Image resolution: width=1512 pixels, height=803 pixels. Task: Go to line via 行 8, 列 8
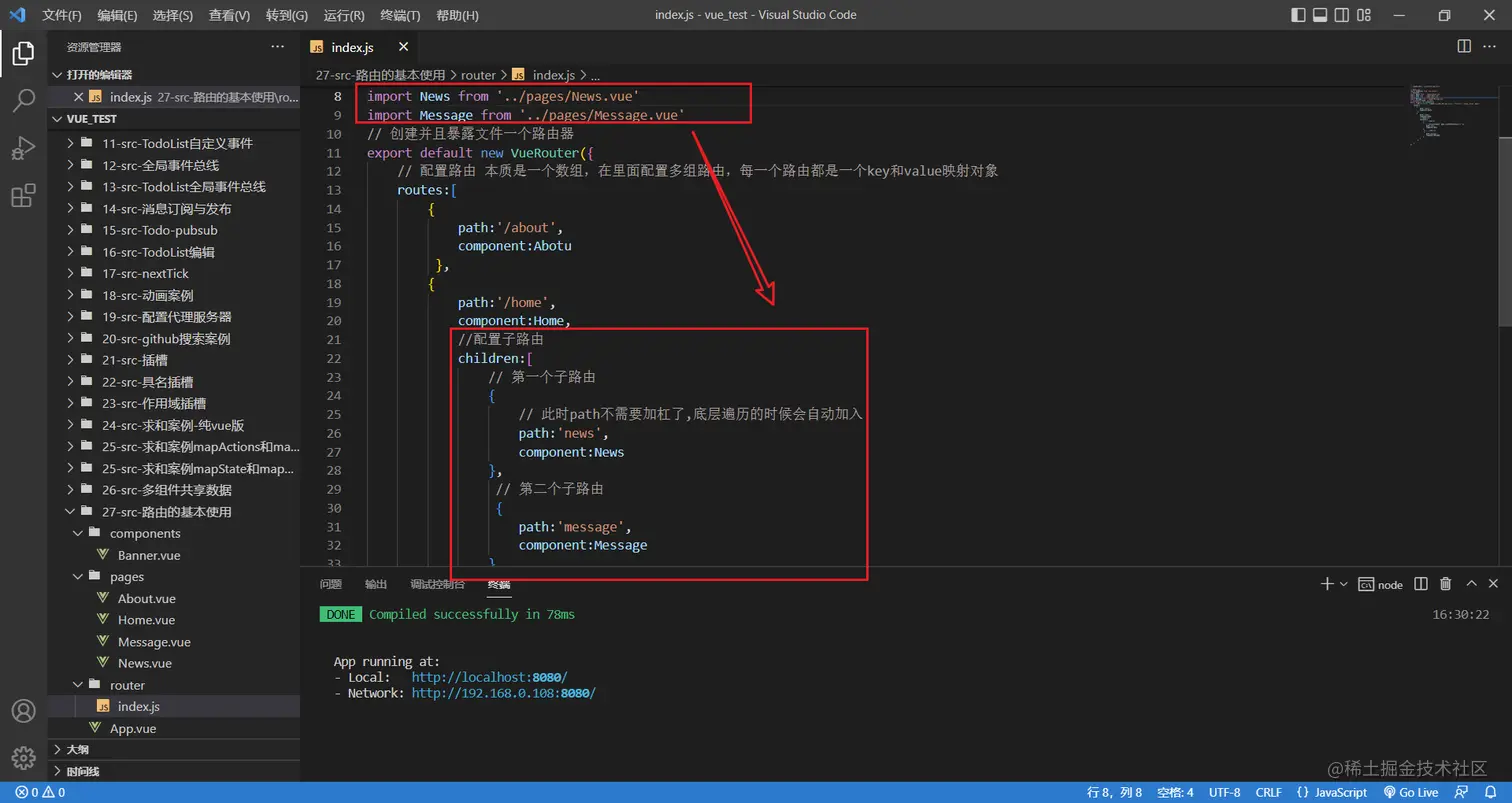[x=1114, y=792]
